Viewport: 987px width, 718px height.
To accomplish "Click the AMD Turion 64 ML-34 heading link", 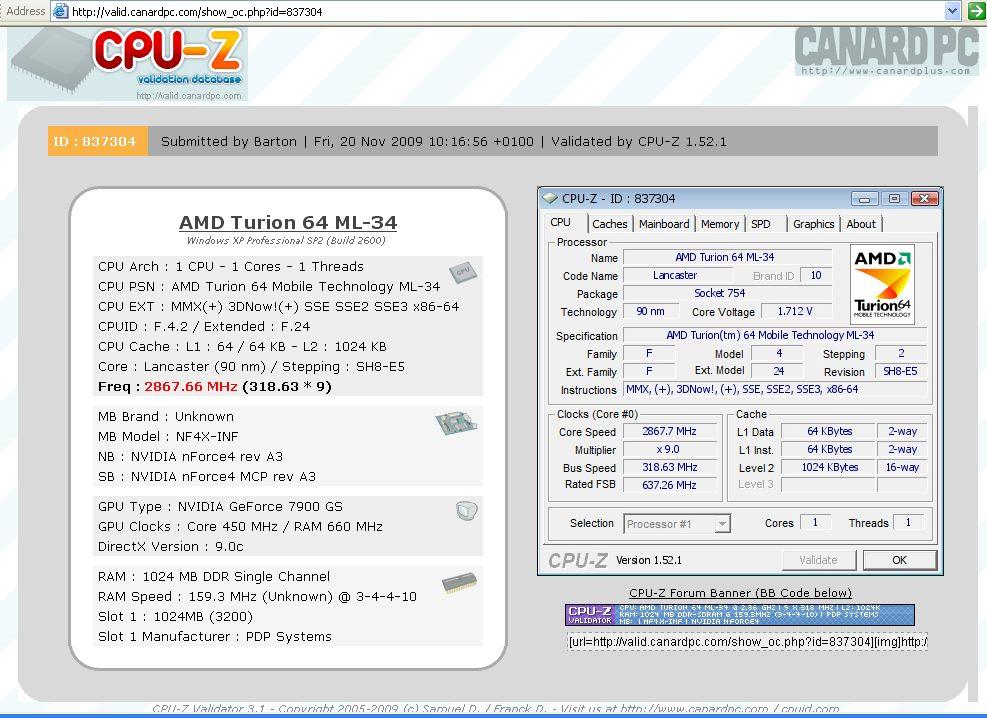I will [x=288, y=222].
